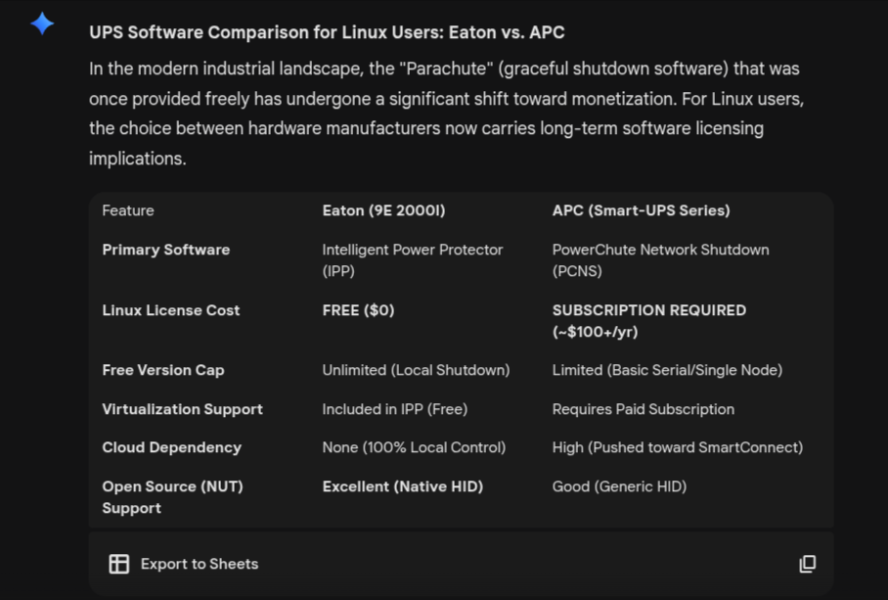Click the Unlimited (Local Shutdown) cell
Viewport: 888px width, 600px height.
coord(416,370)
